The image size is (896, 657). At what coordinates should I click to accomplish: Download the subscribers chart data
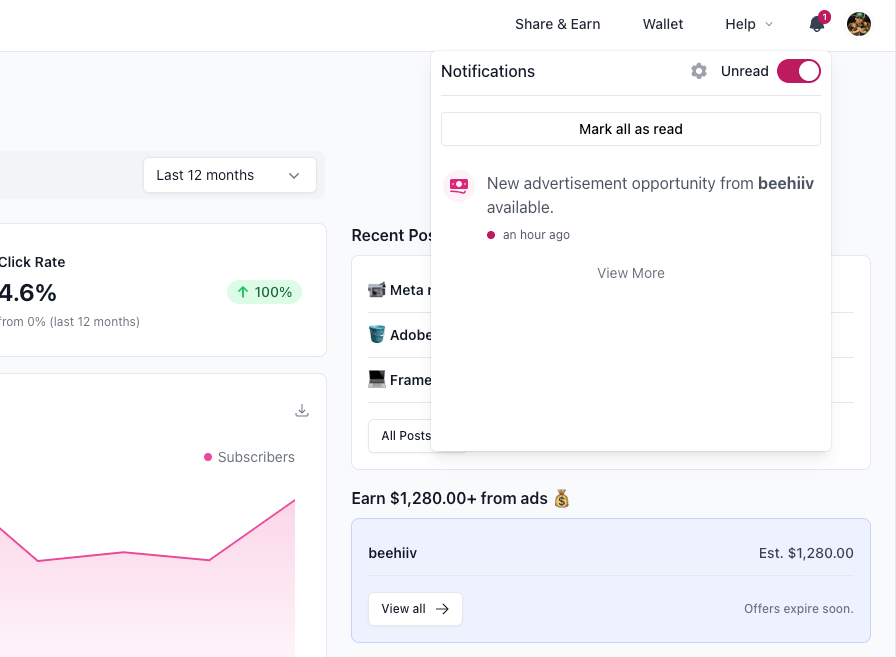click(302, 410)
